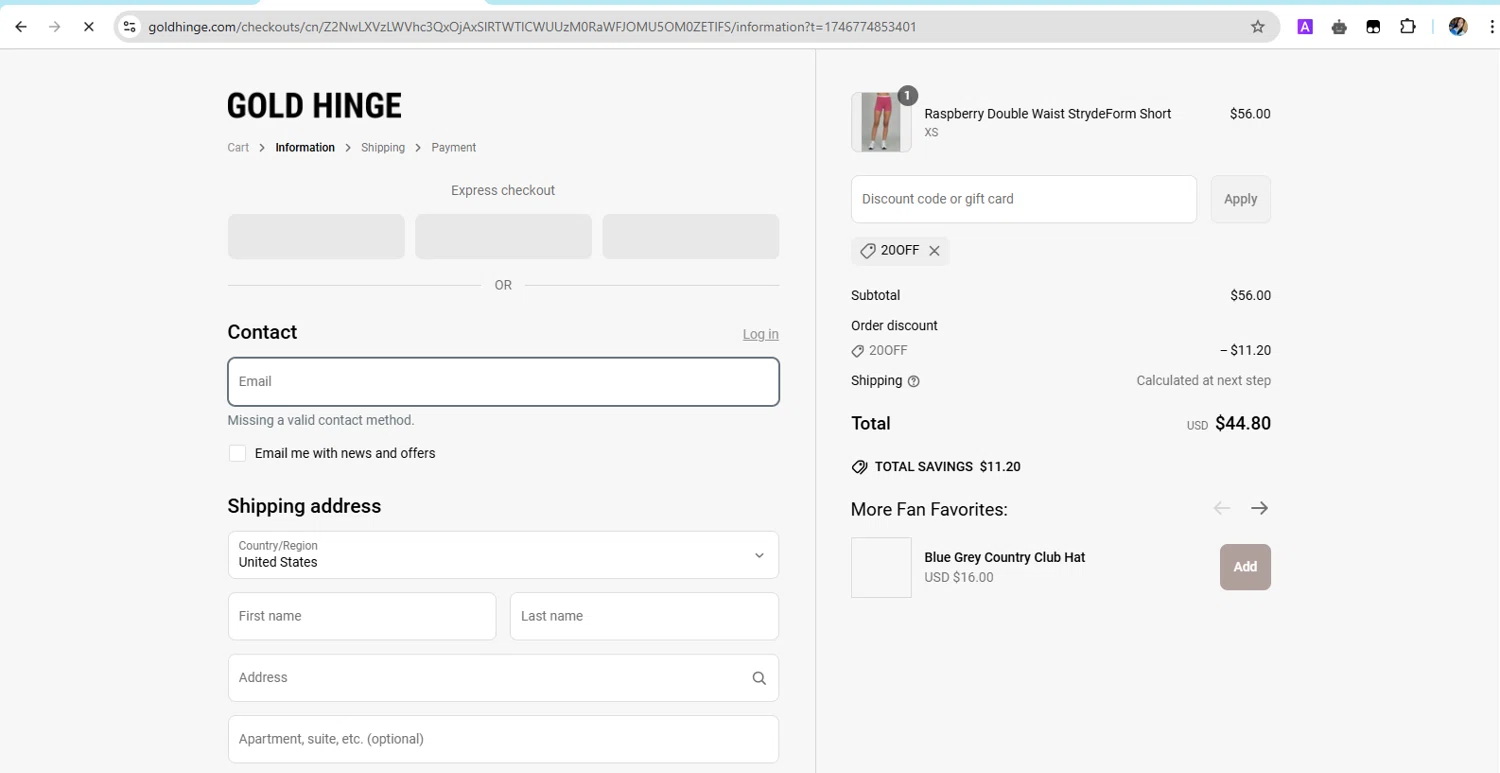Add Blue Grey Country Club Hat
Screen dimensions: 1500x773
tap(1245, 567)
